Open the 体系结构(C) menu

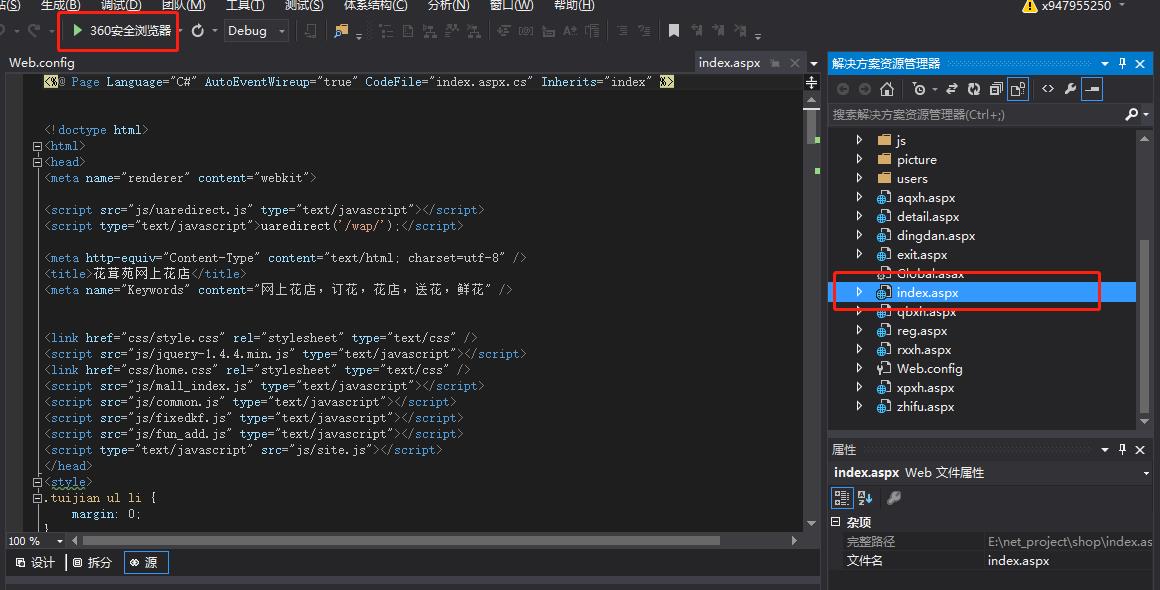tap(375, 5)
